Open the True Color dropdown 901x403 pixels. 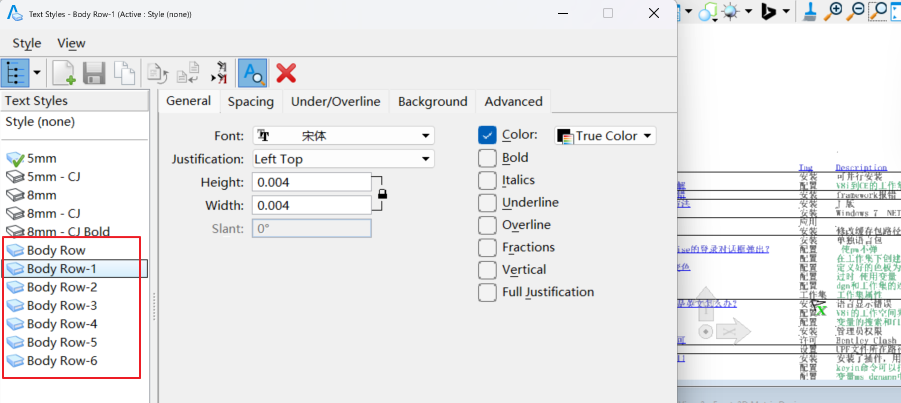tap(605, 136)
